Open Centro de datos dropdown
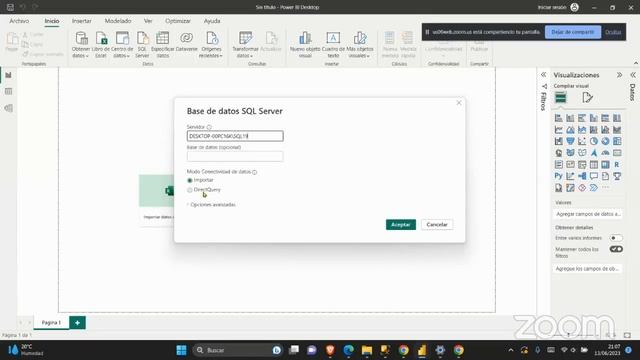The width and height of the screenshot is (640, 360). coord(122,44)
